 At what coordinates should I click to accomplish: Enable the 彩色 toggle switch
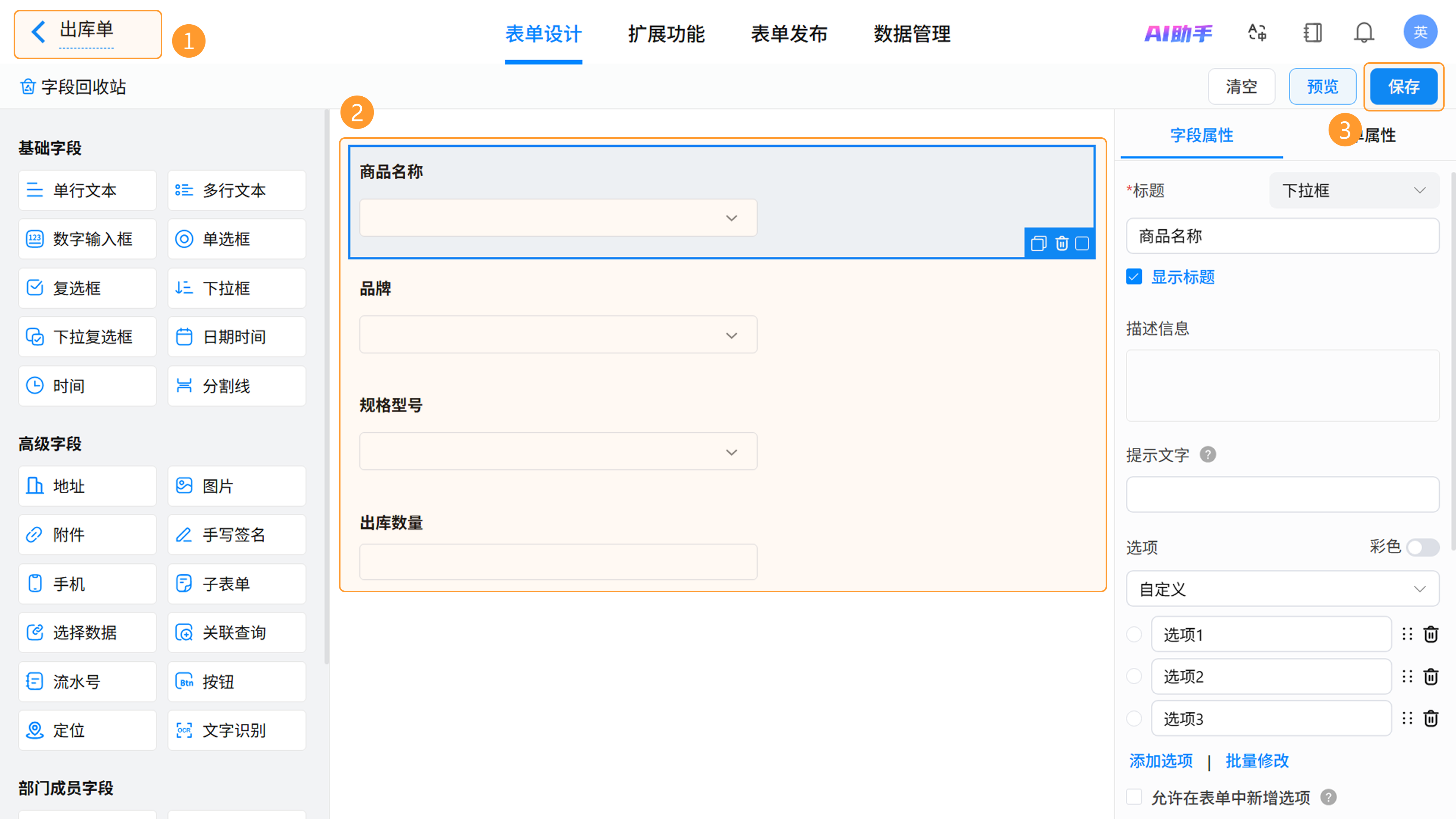tap(1422, 547)
